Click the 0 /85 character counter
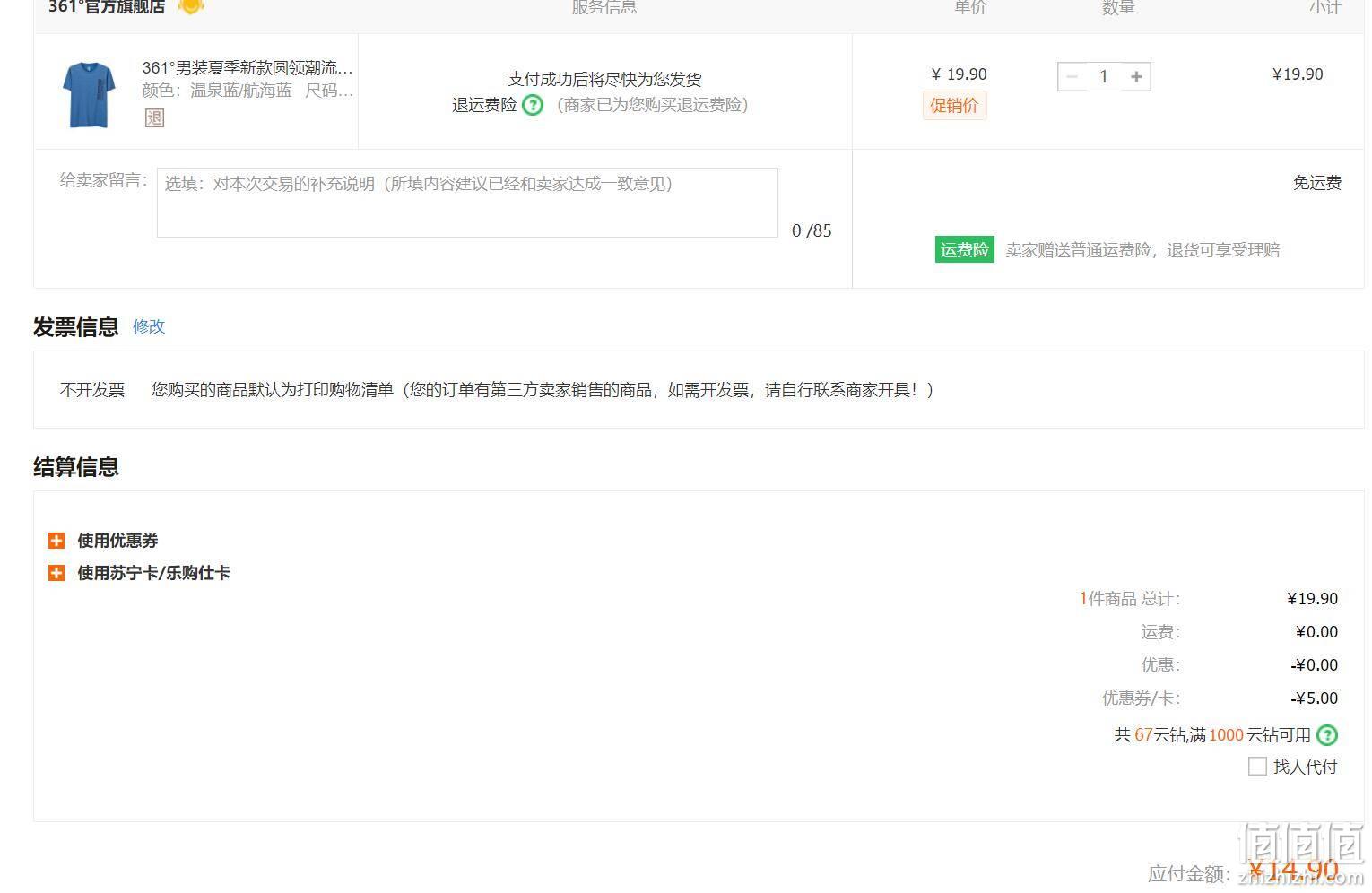This screenshot has height=893, width=1372. click(812, 230)
